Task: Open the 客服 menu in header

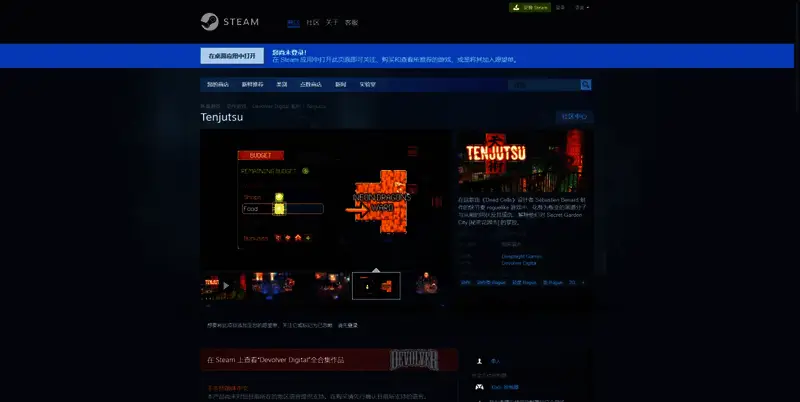Action: click(351, 22)
